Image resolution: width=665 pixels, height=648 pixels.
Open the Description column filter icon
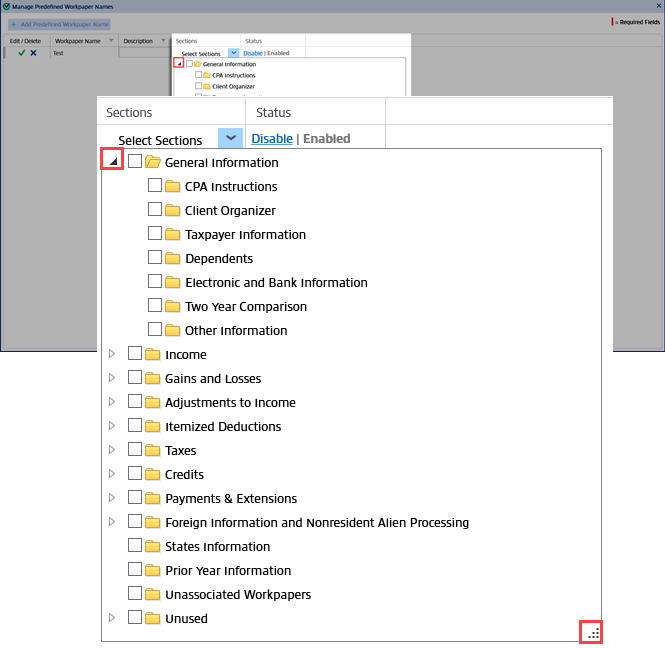[x=162, y=41]
